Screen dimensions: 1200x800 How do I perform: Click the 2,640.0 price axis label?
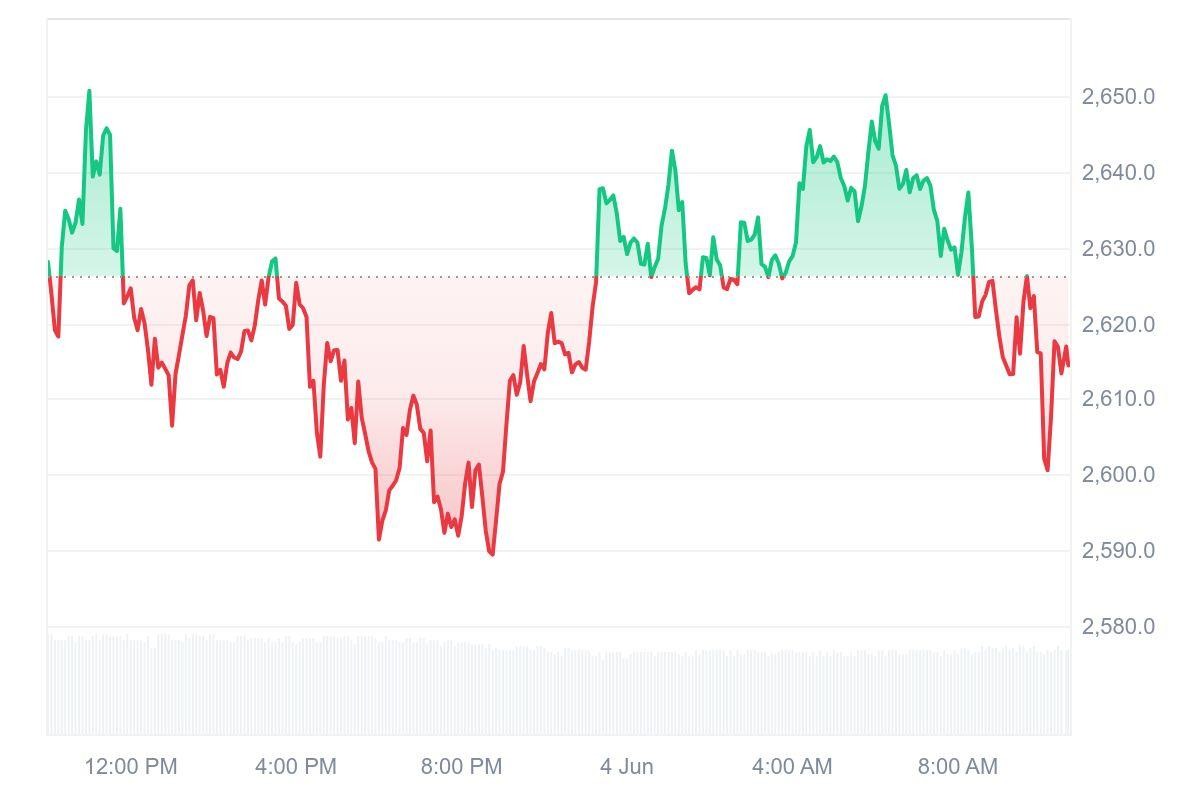[1118, 173]
